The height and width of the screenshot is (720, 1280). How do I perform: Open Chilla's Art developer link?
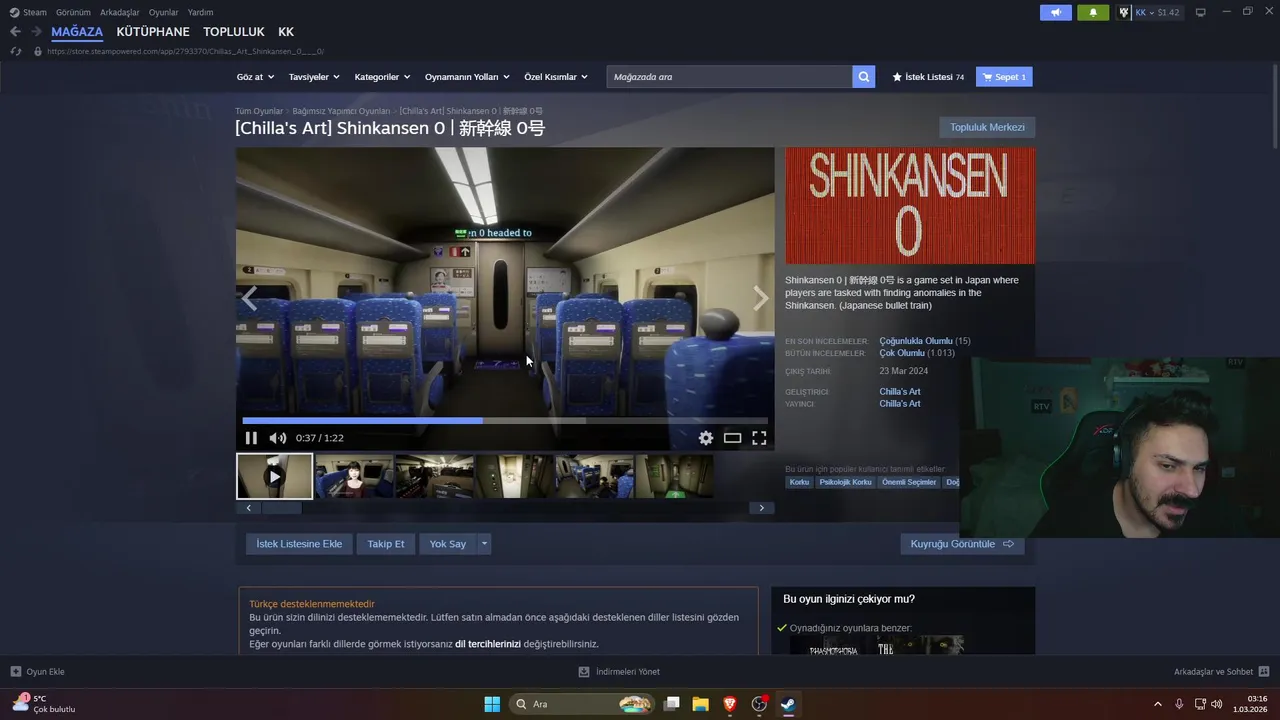[x=900, y=392]
